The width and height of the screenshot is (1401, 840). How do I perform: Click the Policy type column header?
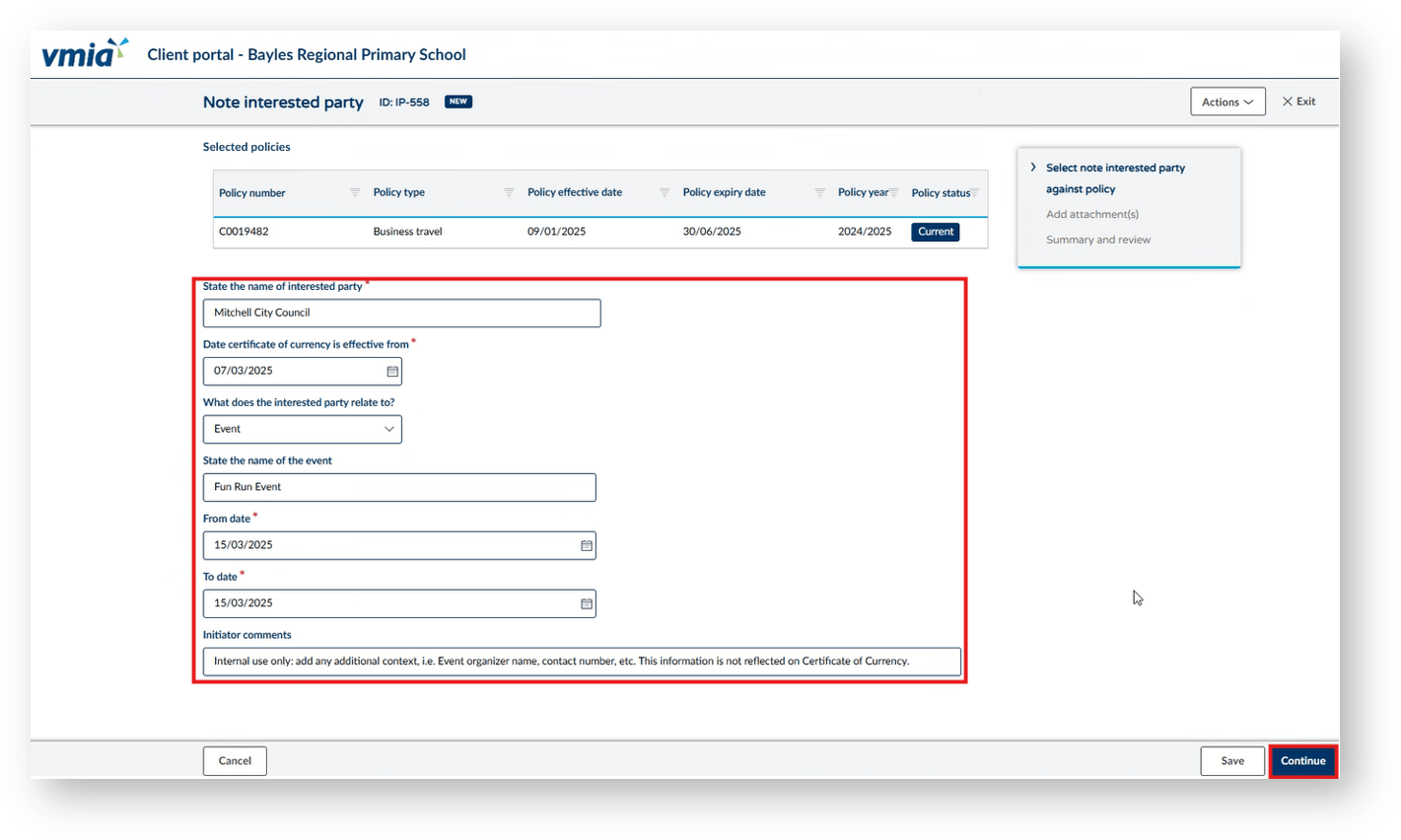[399, 193]
